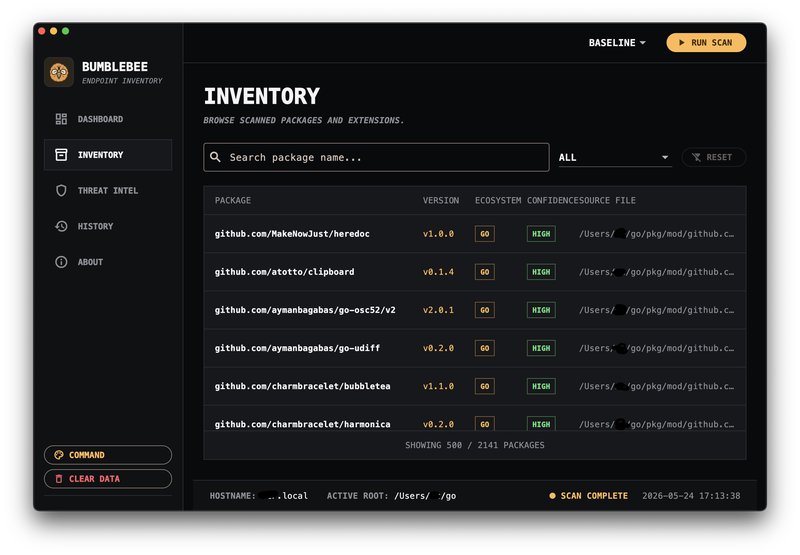The width and height of the screenshot is (800, 555).
Task: Open the ALL ecosystem filter dropdown
Action: [x=615, y=157]
